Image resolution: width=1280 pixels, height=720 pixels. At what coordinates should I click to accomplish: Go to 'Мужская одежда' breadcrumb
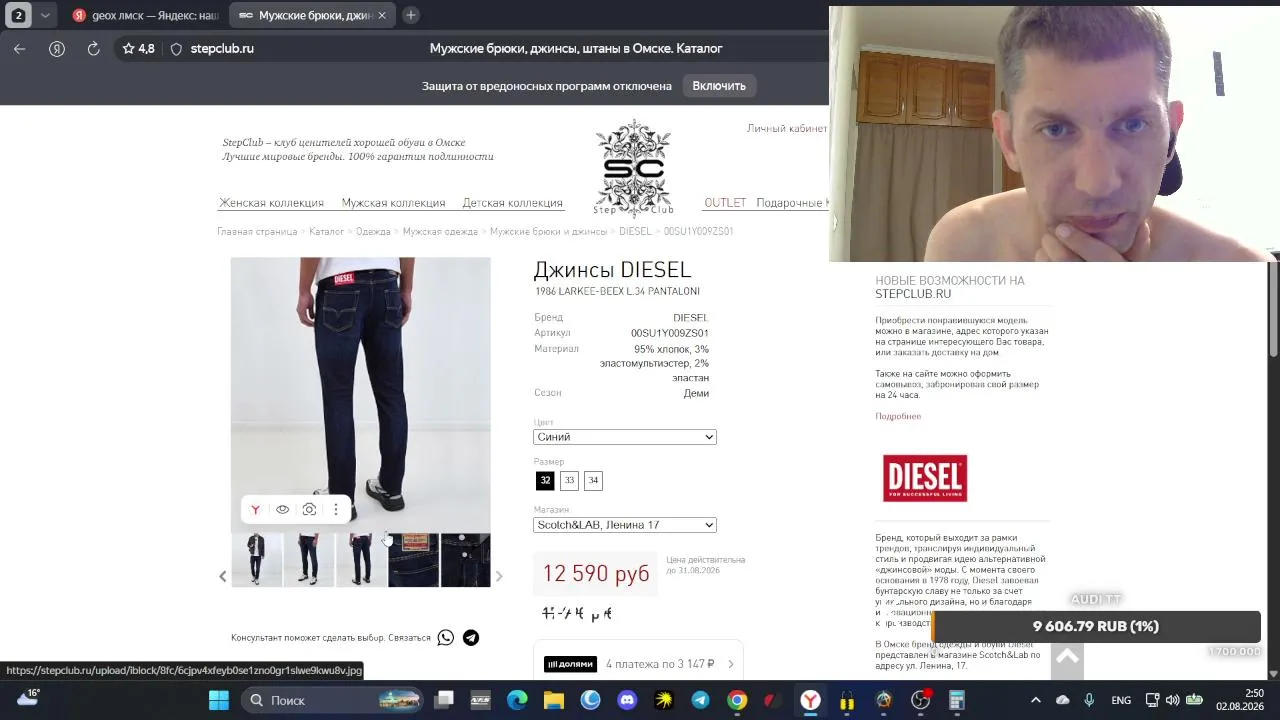(440, 232)
